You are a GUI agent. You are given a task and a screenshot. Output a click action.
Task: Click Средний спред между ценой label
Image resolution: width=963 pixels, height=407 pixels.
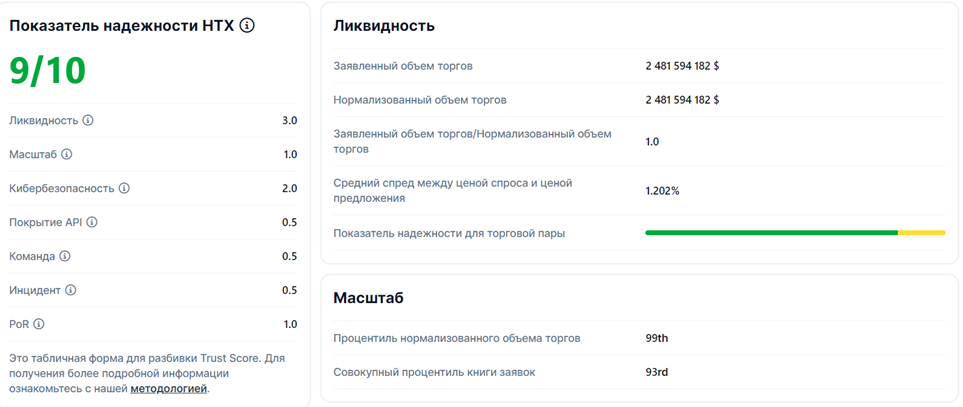coord(453,190)
